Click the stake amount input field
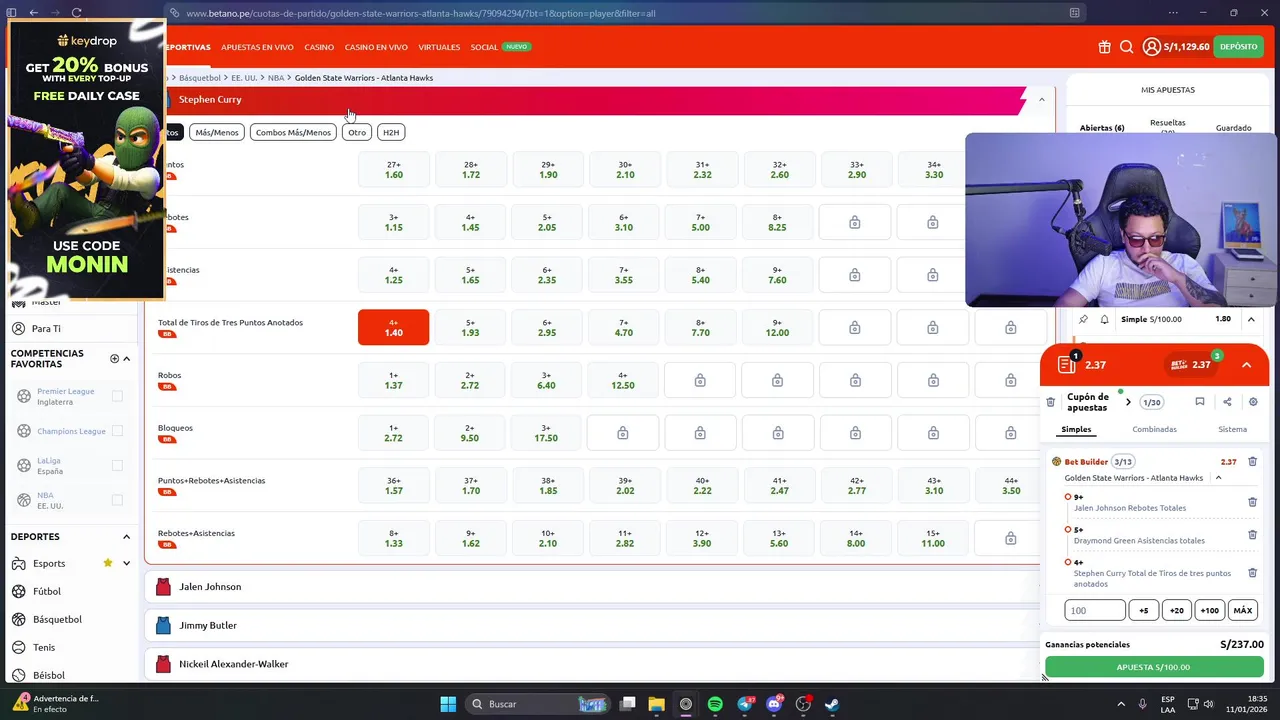Image resolution: width=1280 pixels, height=720 pixels. pos(1095,610)
